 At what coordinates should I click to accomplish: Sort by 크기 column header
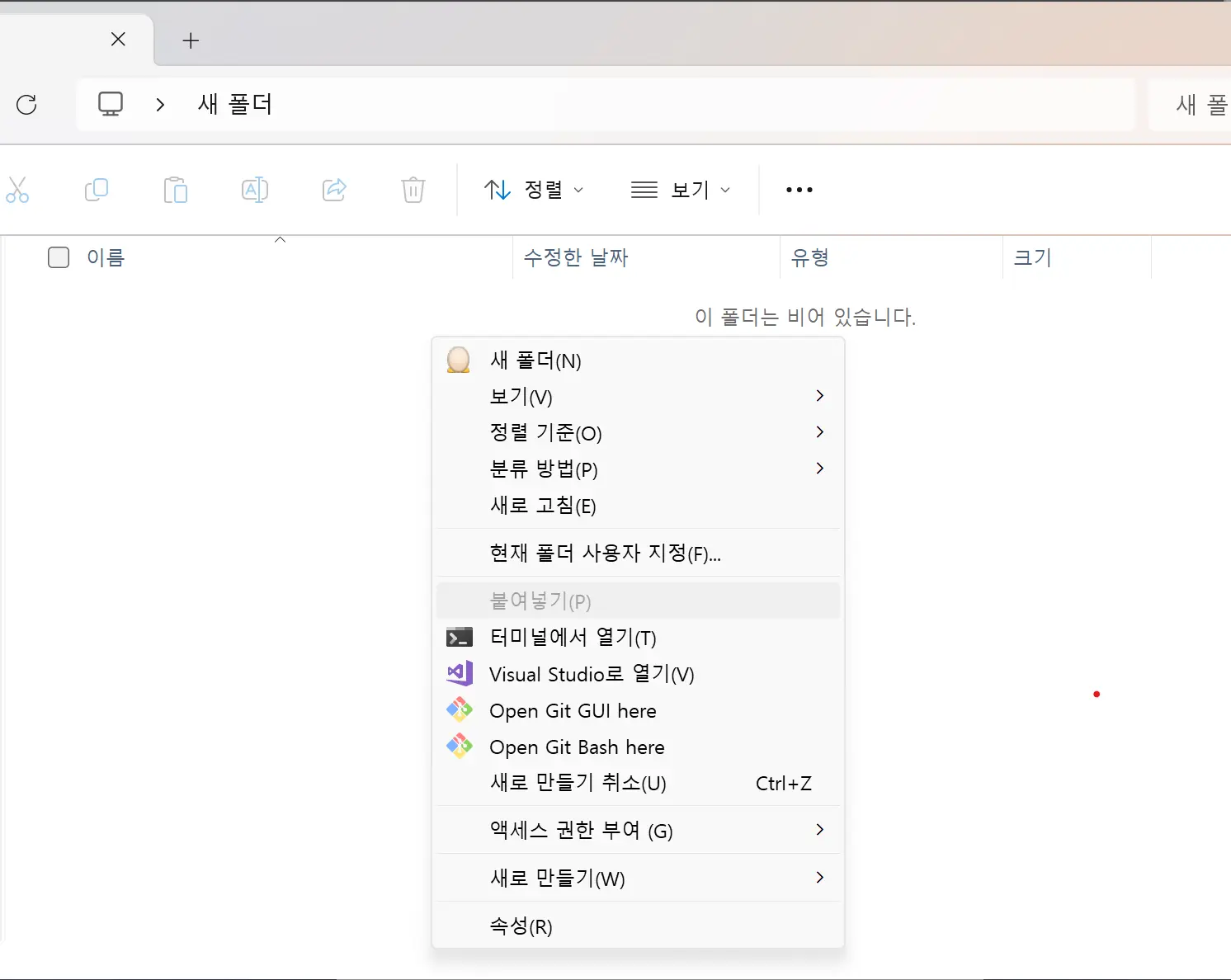(1032, 257)
